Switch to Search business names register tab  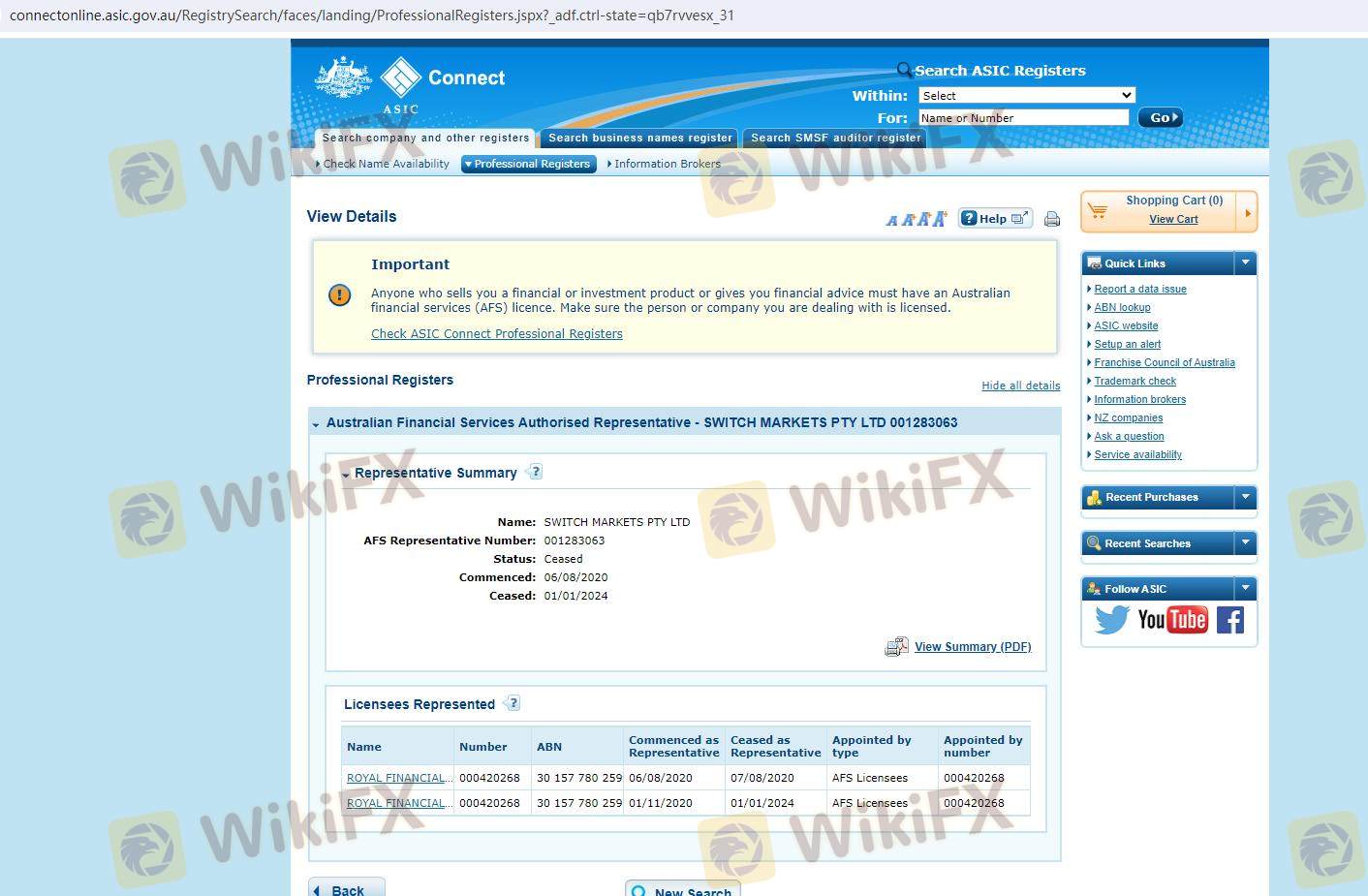click(639, 139)
